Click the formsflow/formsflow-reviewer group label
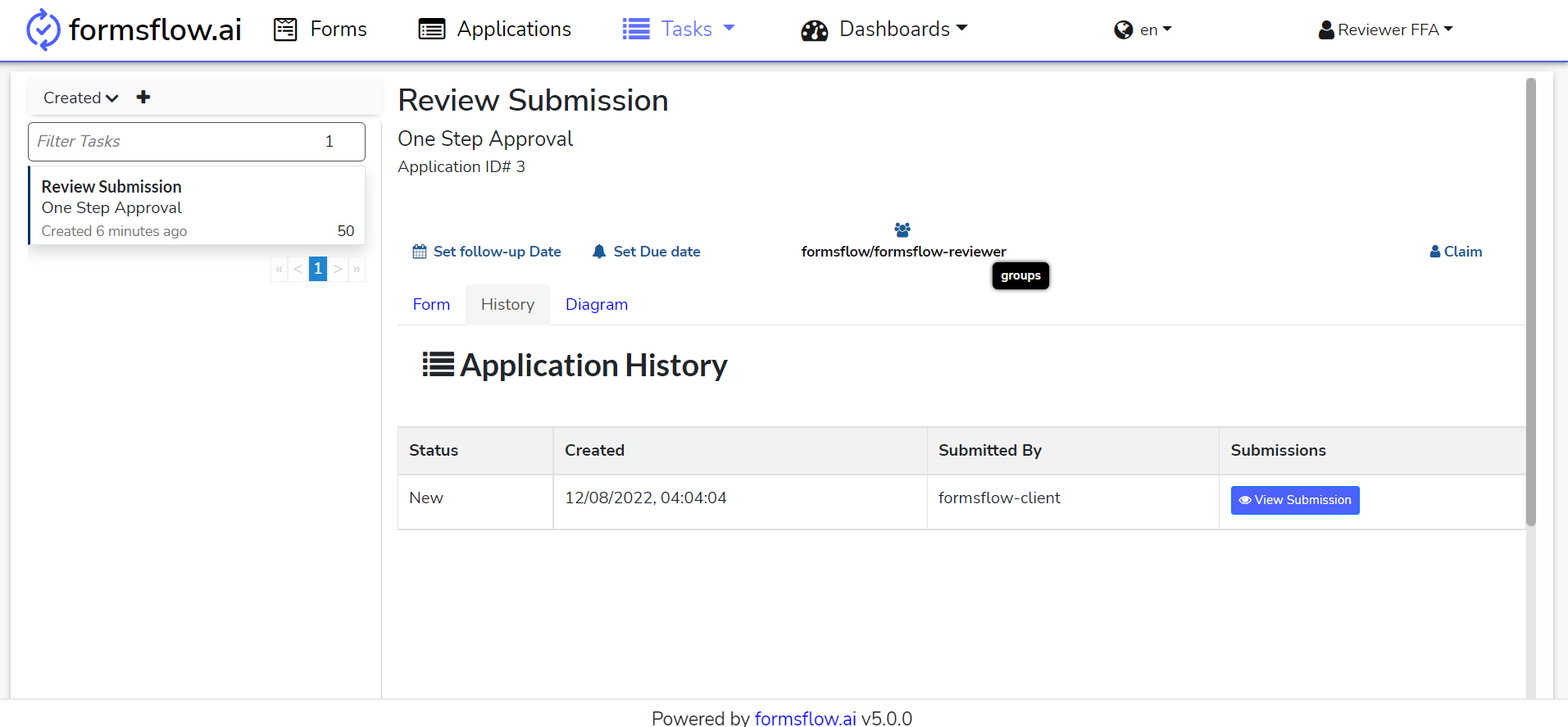Image resolution: width=1568 pixels, height=727 pixels. tap(903, 252)
